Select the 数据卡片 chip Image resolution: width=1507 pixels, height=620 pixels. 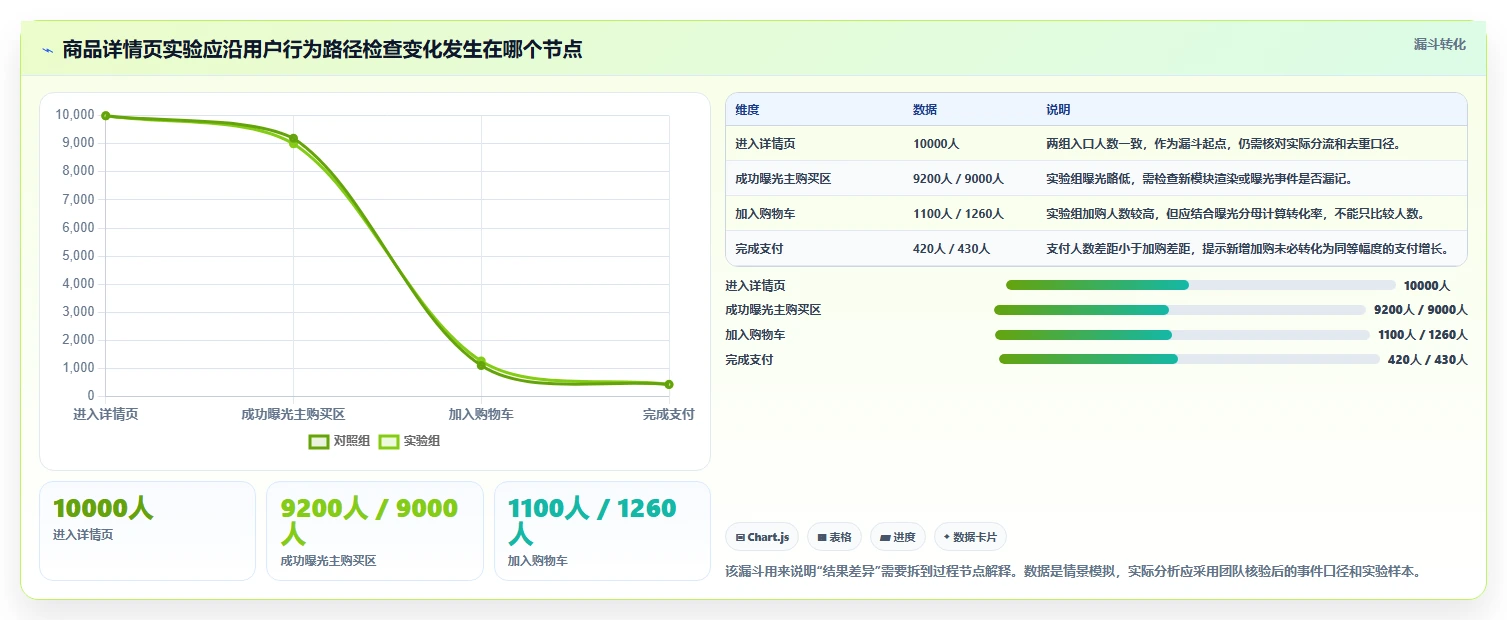coord(970,537)
